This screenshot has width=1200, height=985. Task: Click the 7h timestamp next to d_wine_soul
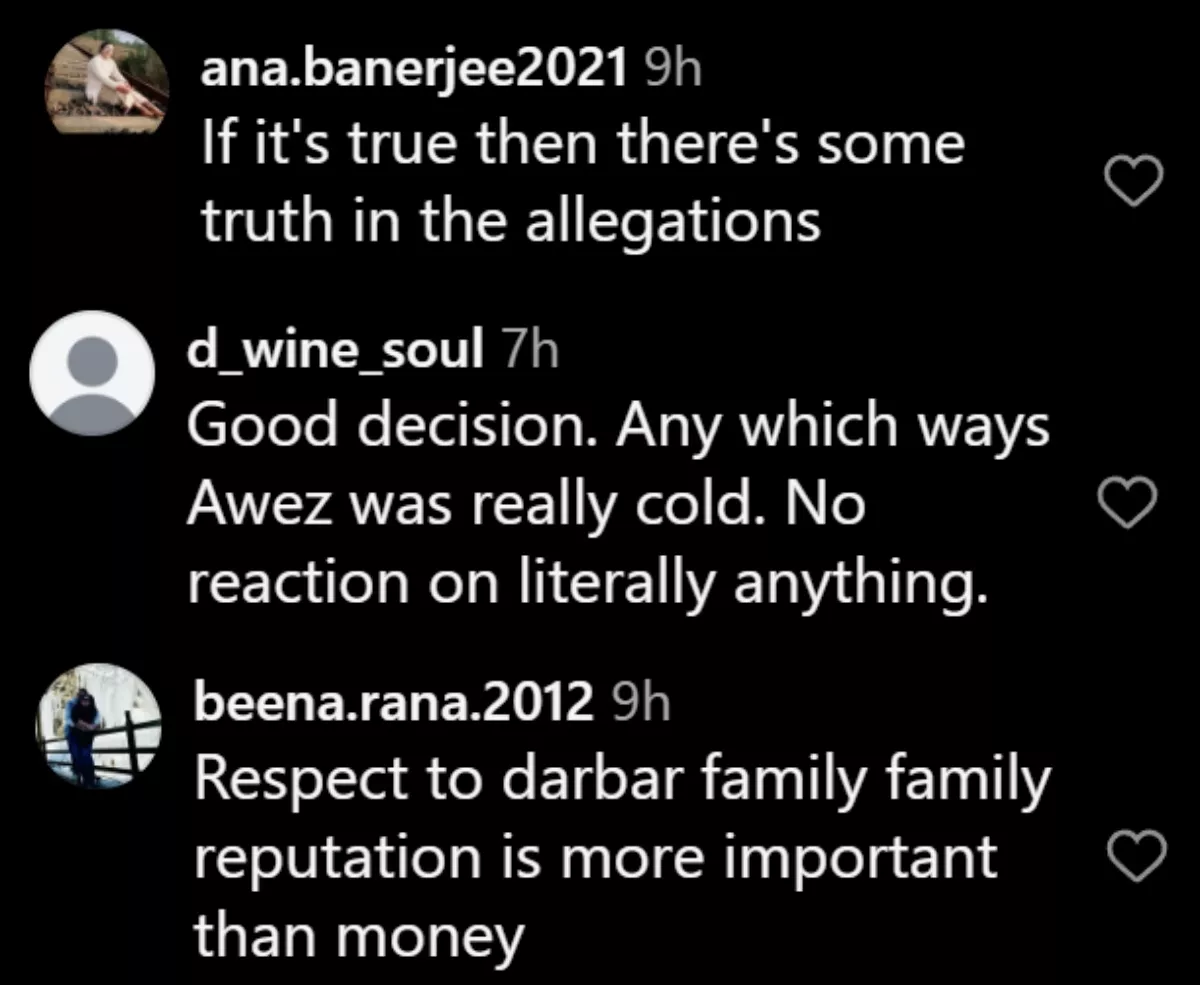[x=527, y=351]
